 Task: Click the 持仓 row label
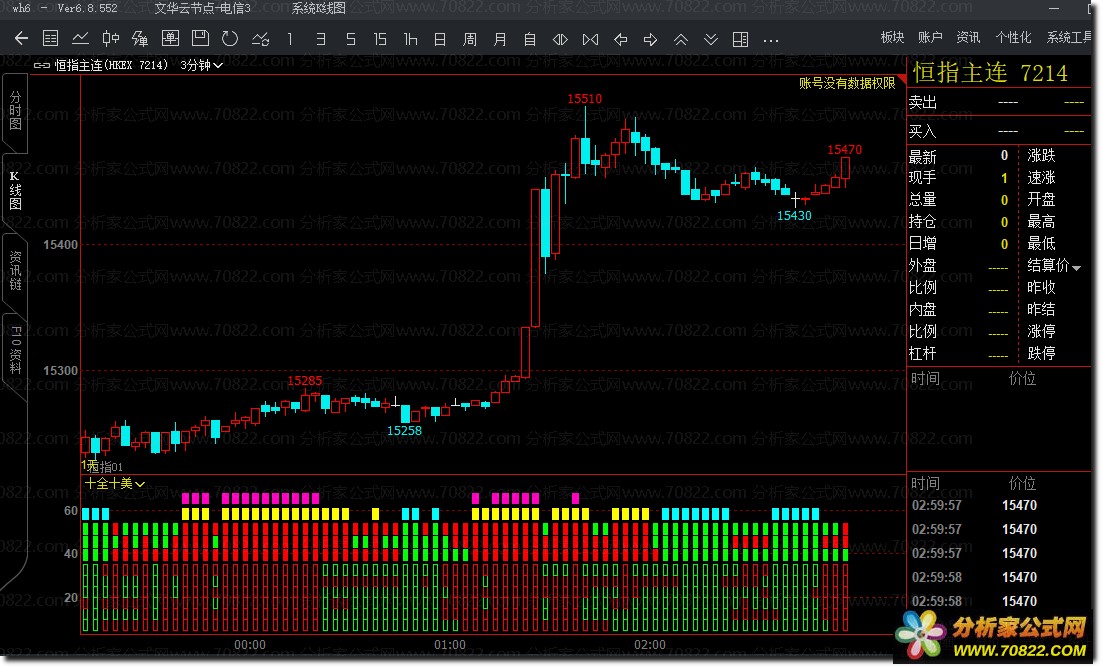pos(922,222)
